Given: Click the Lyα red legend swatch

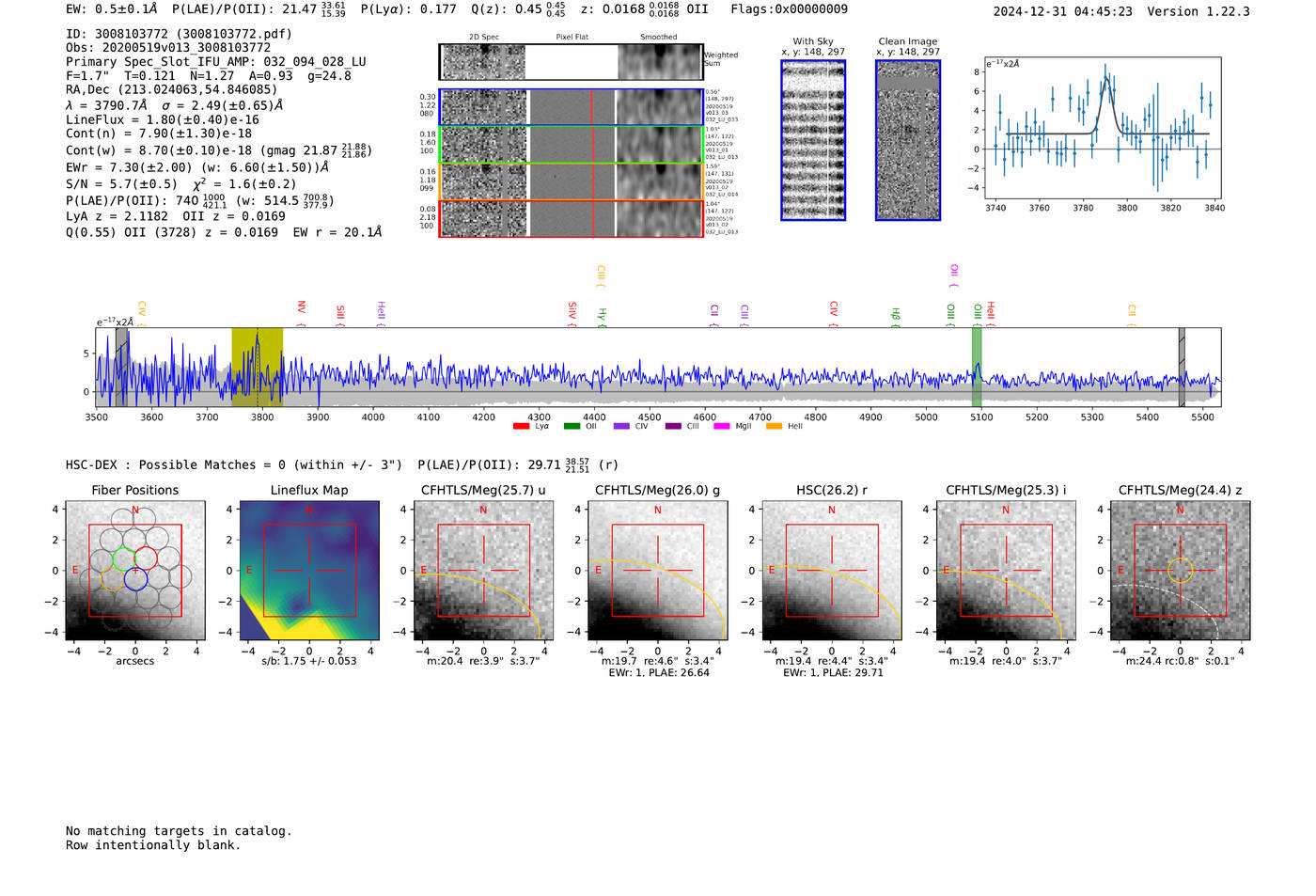Looking at the screenshot, I should pyautogui.click(x=521, y=426).
